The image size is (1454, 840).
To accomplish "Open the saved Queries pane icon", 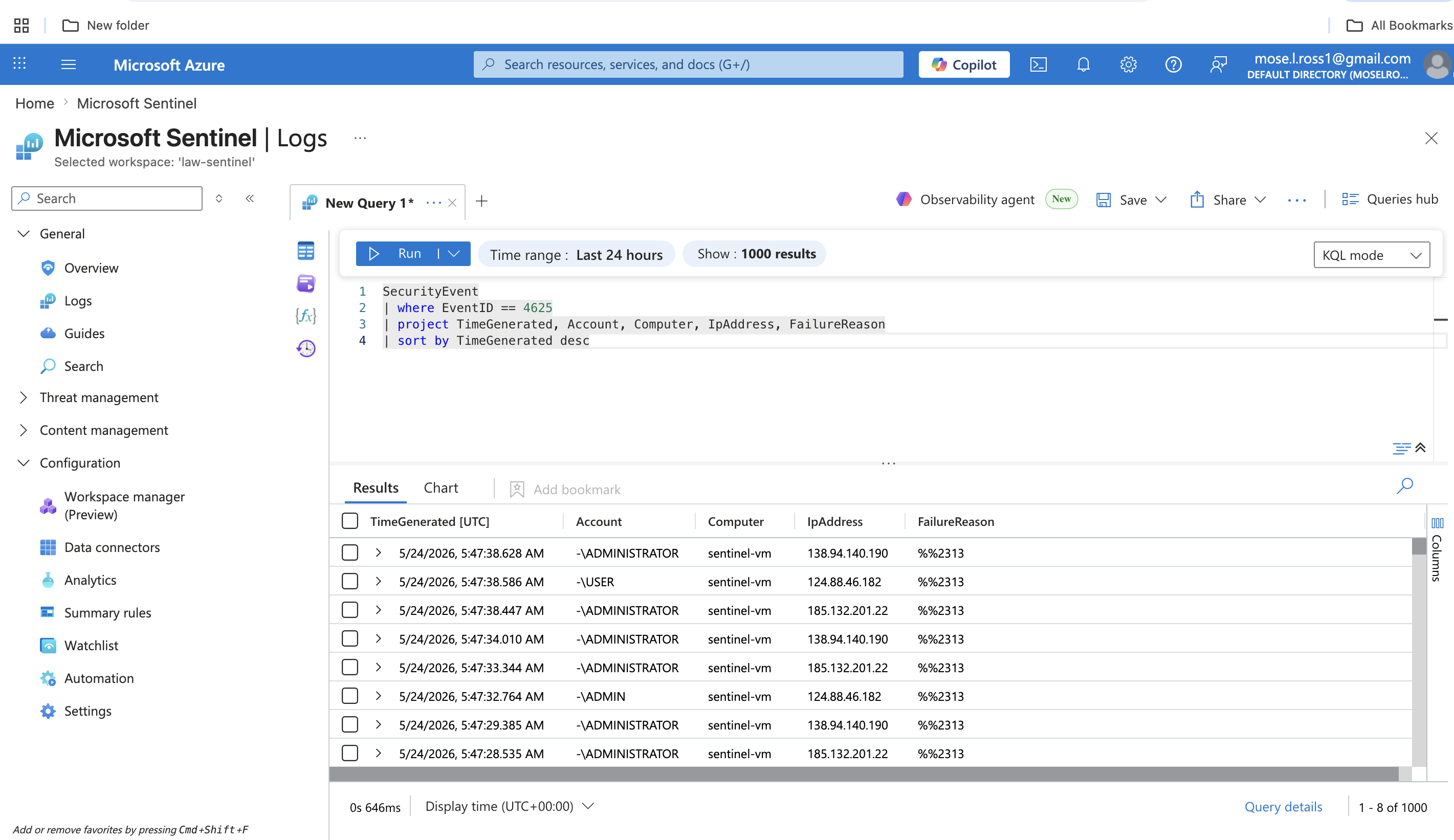I will coord(306,283).
